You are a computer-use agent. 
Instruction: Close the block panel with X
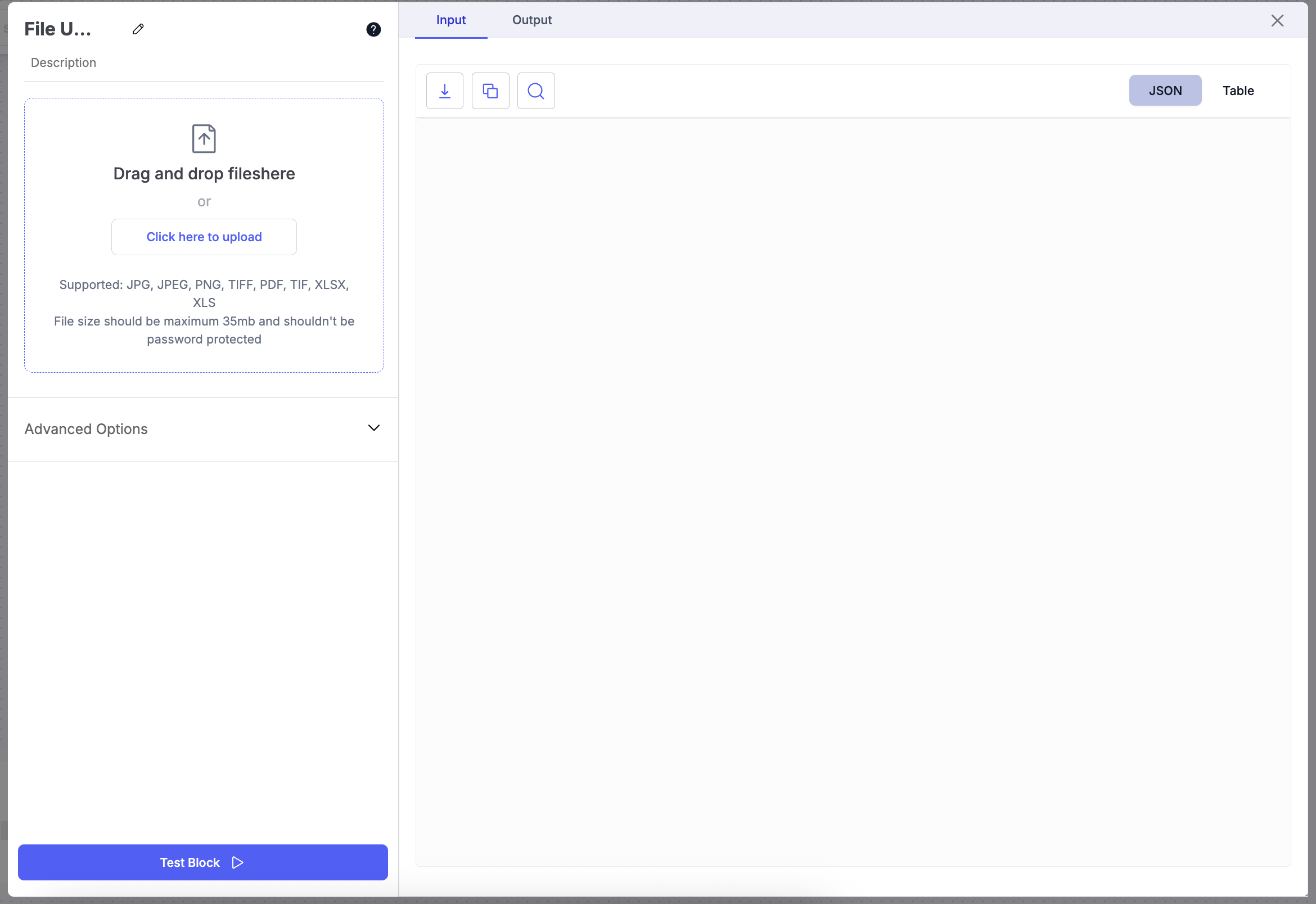click(1277, 21)
